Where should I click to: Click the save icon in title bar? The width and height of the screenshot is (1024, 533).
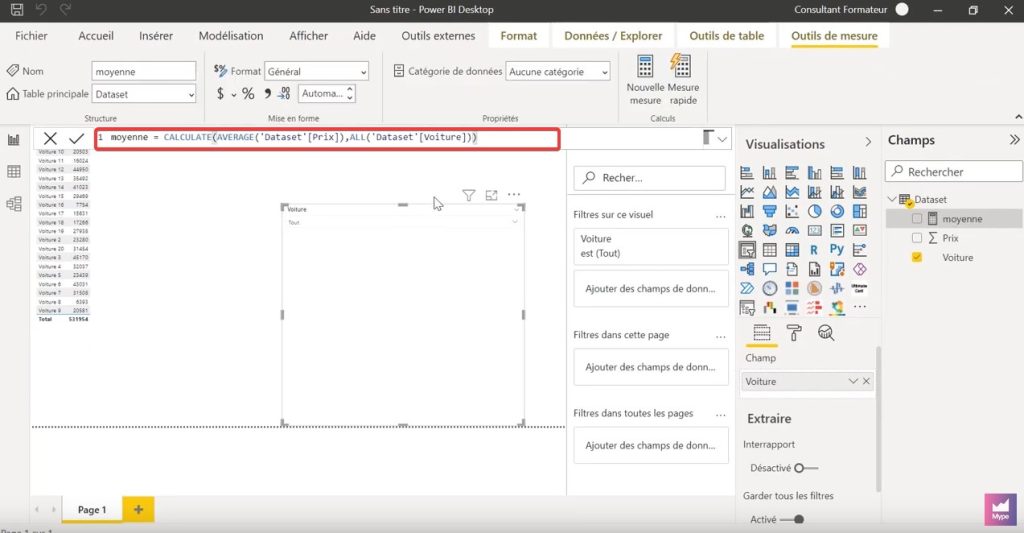click(17, 9)
